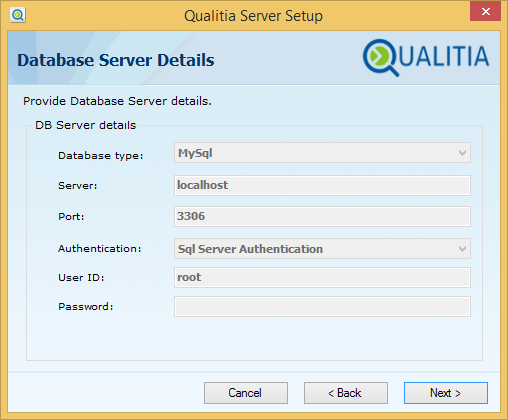This screenshot has height=420, width=508.
Task: Click the 'Authentication:' field label
Action: [100, 249]
